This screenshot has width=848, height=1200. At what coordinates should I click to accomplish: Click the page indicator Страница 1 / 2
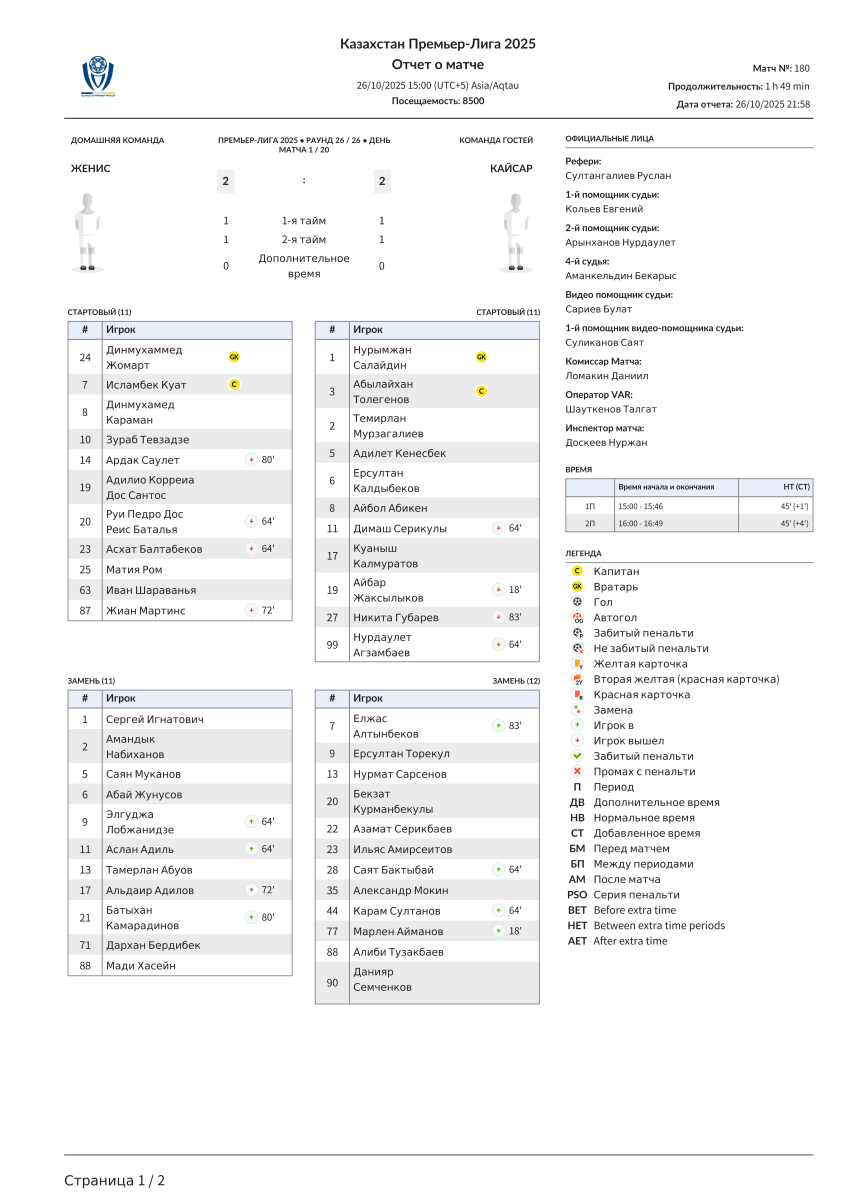coord(115,1181)
